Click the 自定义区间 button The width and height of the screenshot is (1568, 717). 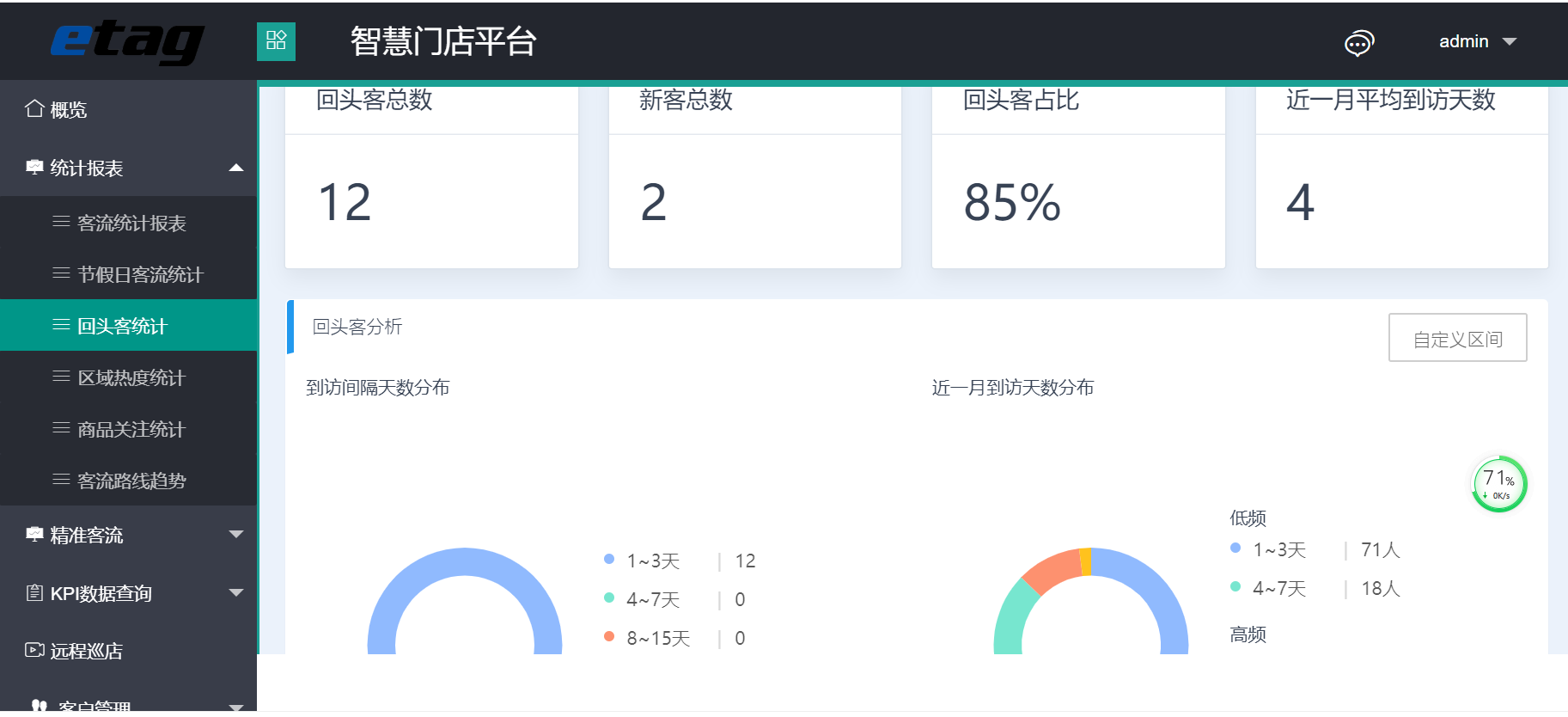(1457, 338)
